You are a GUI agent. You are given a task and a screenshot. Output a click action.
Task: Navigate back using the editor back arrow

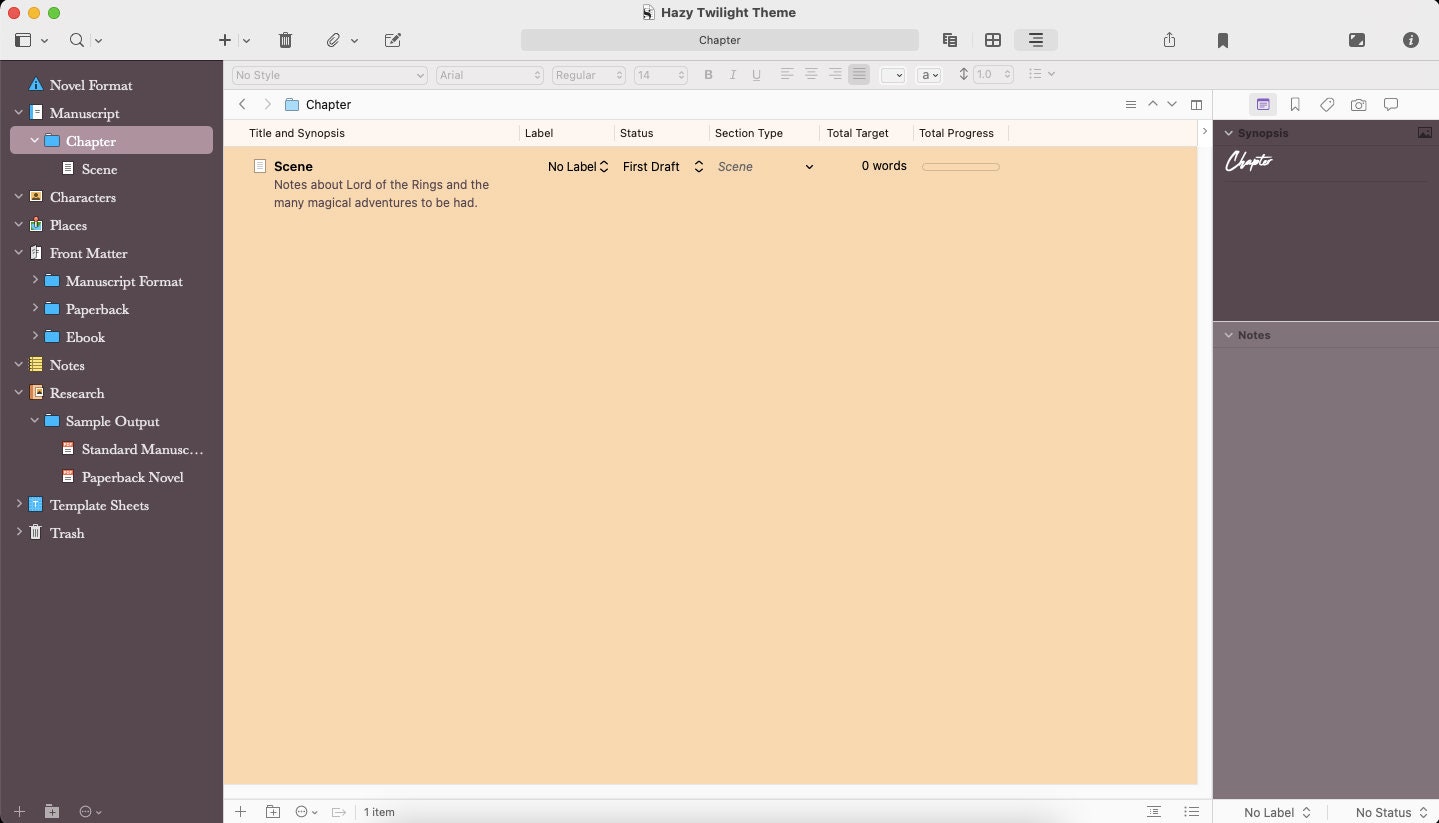[242, 104]
